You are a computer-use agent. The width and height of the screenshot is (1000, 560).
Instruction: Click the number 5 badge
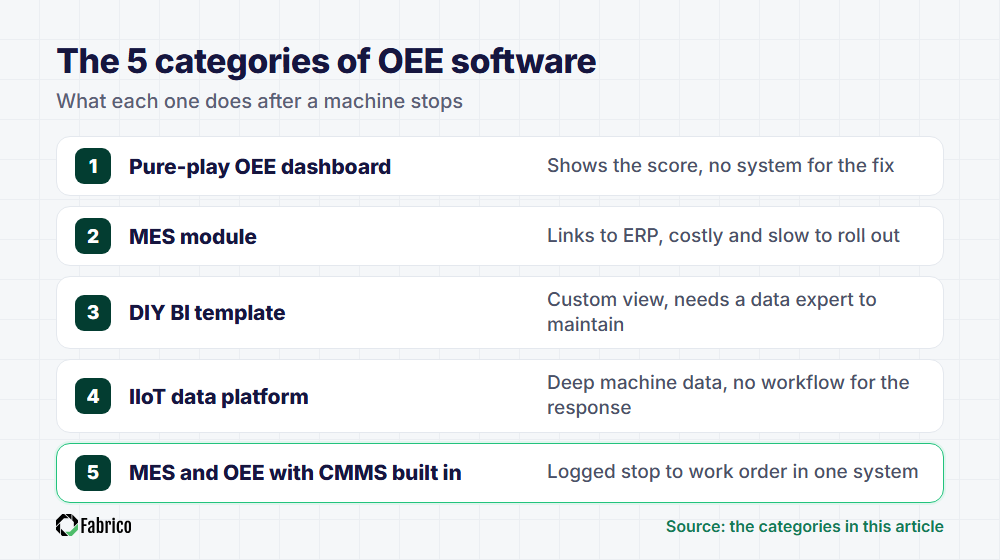[x=93, y=473]
